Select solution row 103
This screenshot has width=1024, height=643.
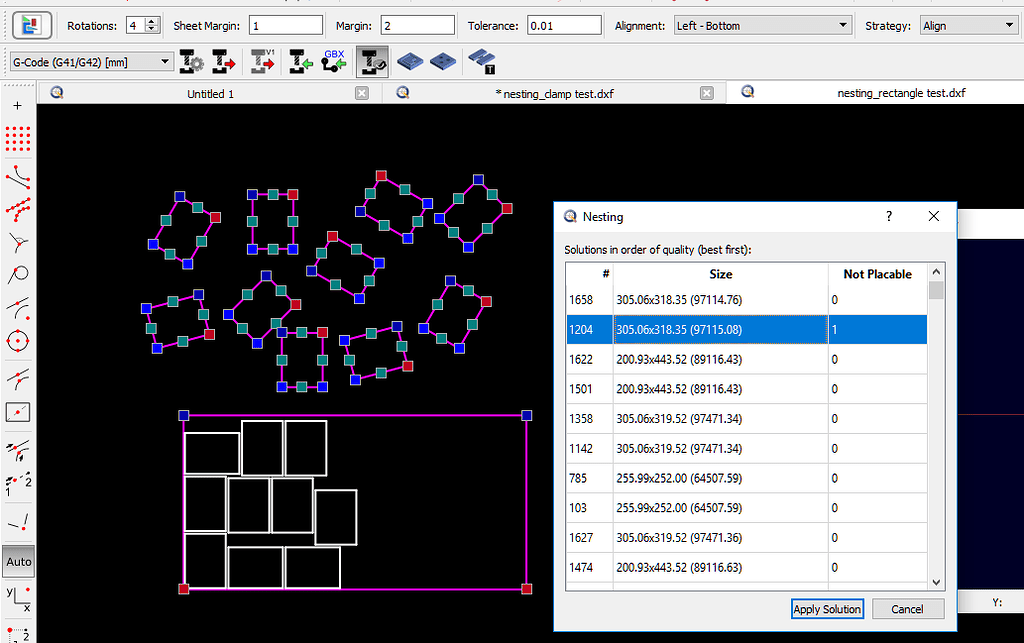(746, 508)
